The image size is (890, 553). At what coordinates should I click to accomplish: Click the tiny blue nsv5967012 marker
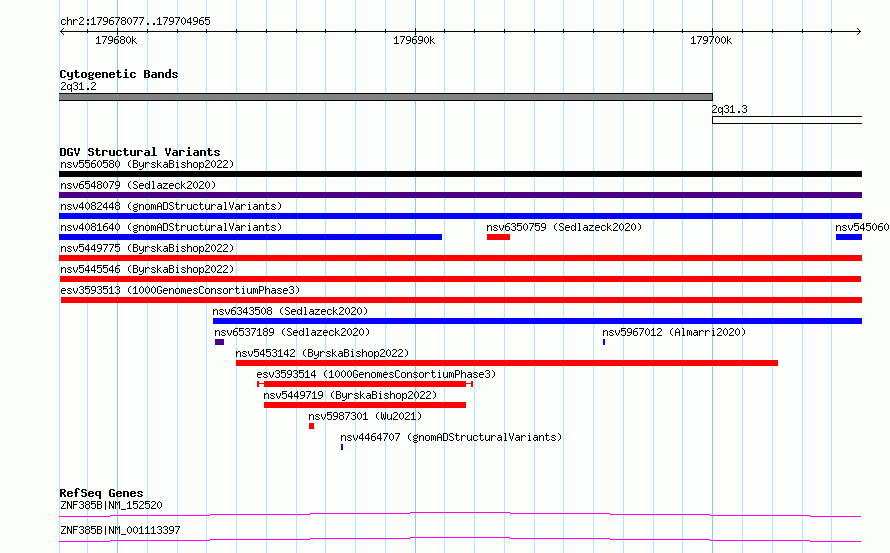pos(604,342)
